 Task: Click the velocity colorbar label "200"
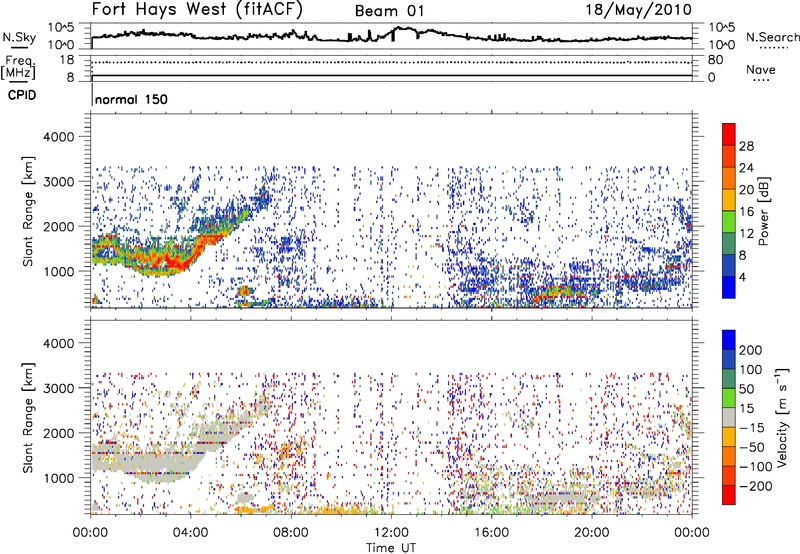click(x=751, y=350)
